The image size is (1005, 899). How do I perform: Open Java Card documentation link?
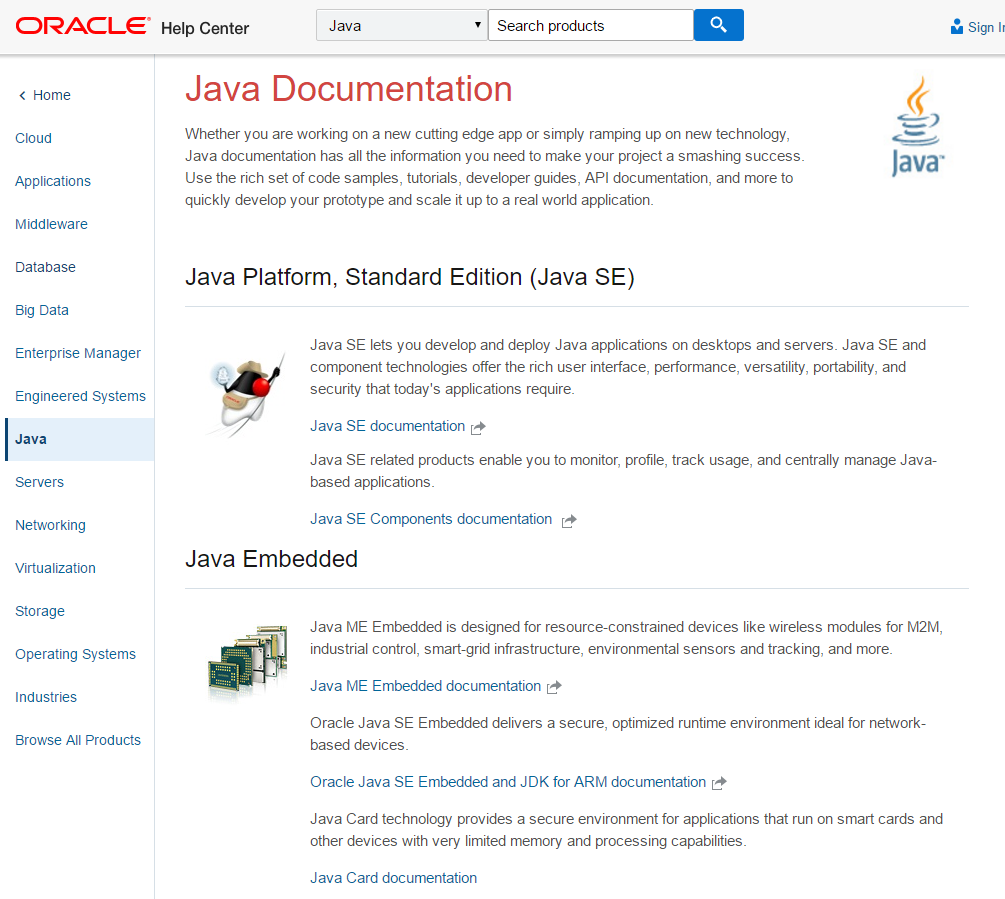coord(394,878)
